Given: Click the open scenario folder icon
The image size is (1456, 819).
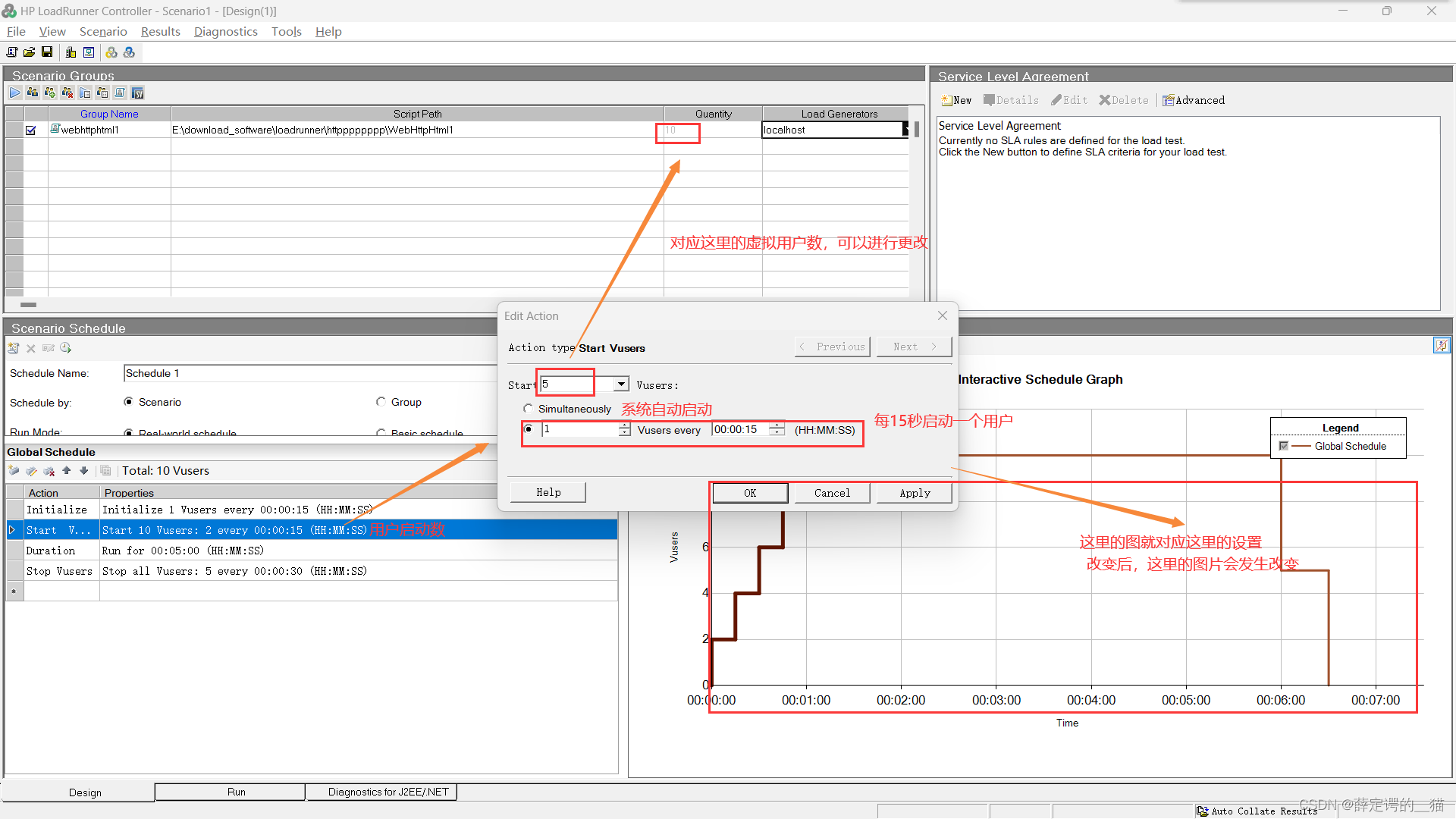Looking at the screenshot, I should [x=29, y=52].
